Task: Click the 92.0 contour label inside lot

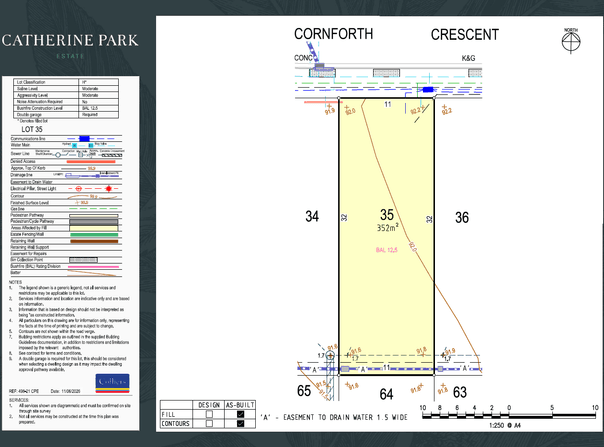Action: pos(413,247)
